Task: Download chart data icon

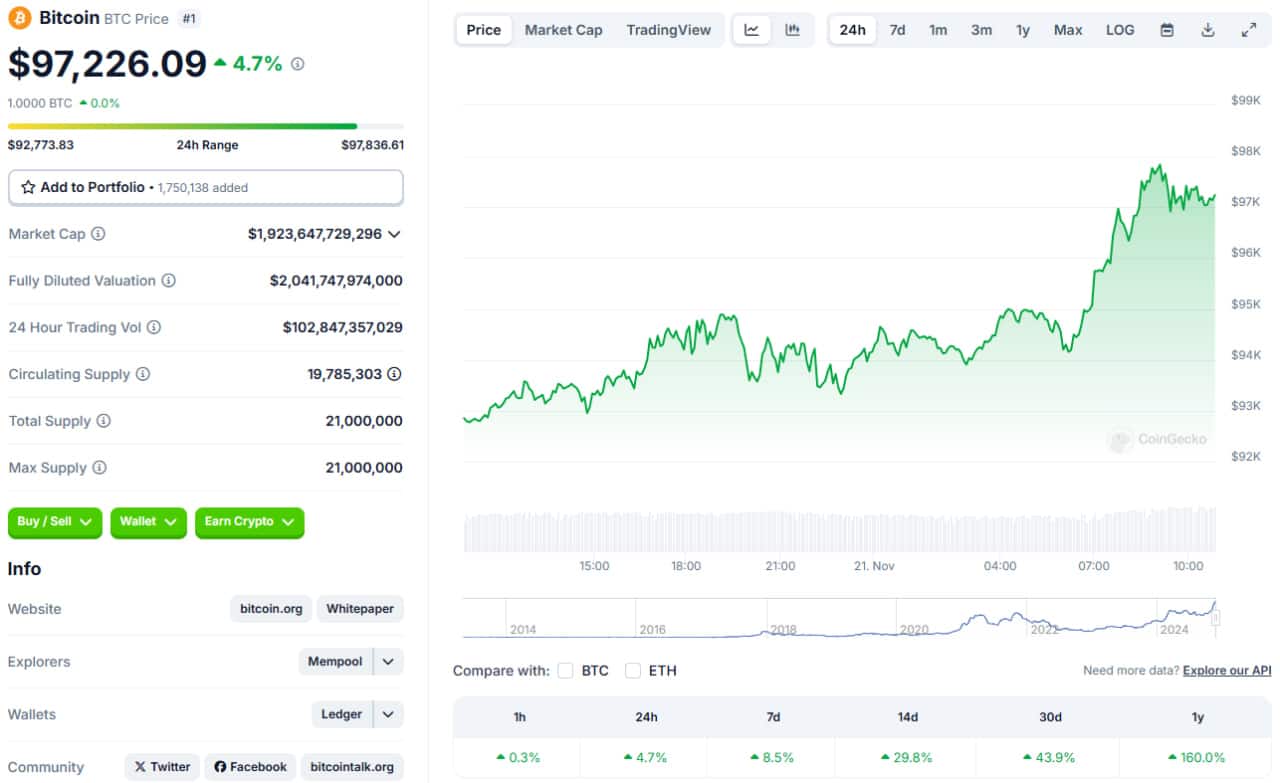Action: pos(1208,30)
